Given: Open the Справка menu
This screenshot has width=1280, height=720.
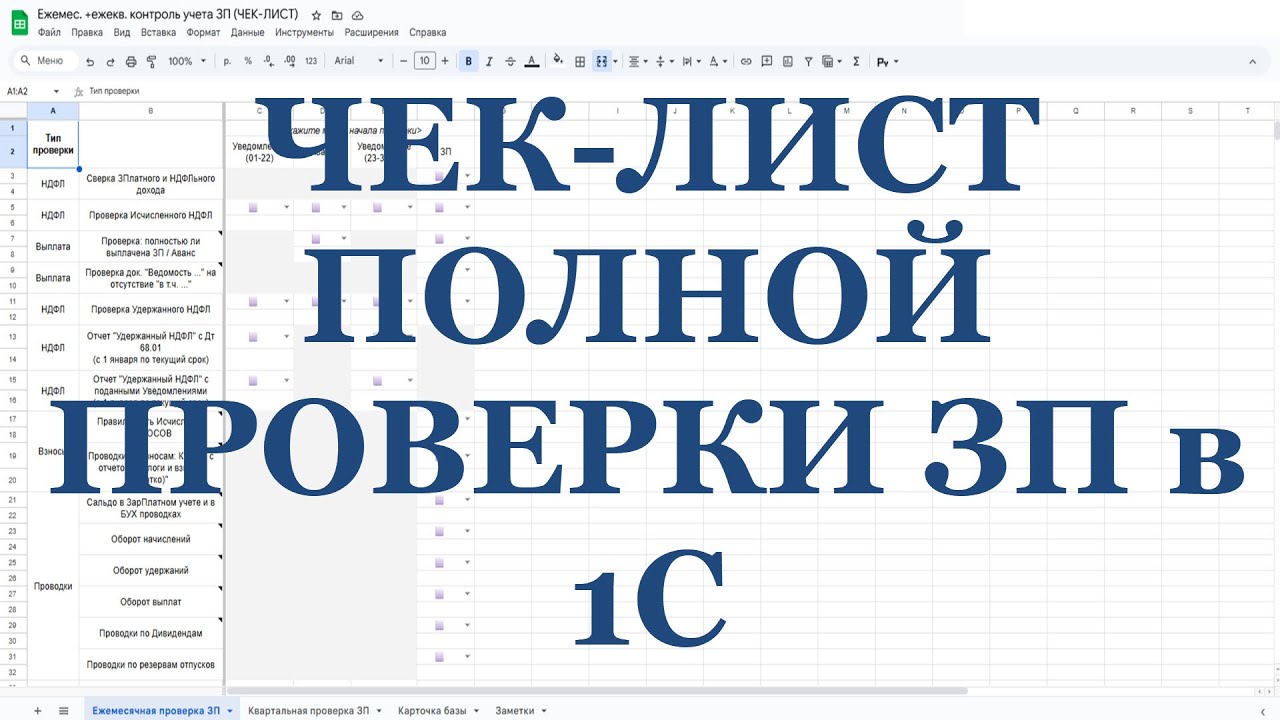Looking at the screenshot, I should [x=428, y=33].
